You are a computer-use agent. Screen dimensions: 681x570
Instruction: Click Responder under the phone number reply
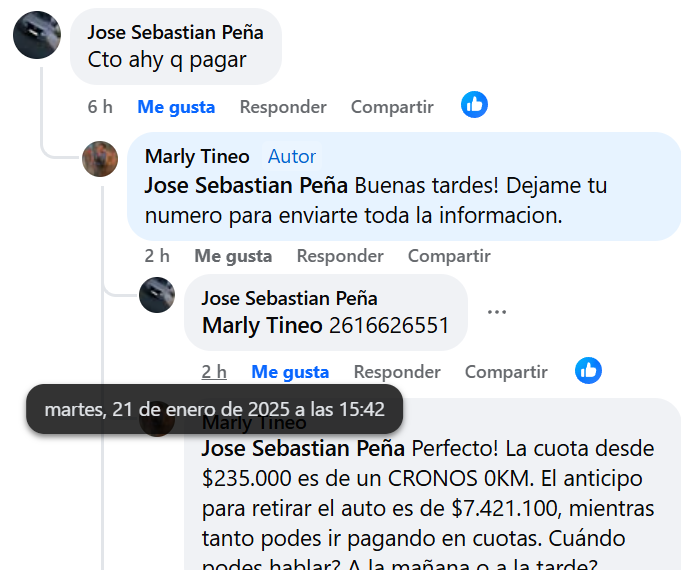pyautogui.click(x=397, y=372)
